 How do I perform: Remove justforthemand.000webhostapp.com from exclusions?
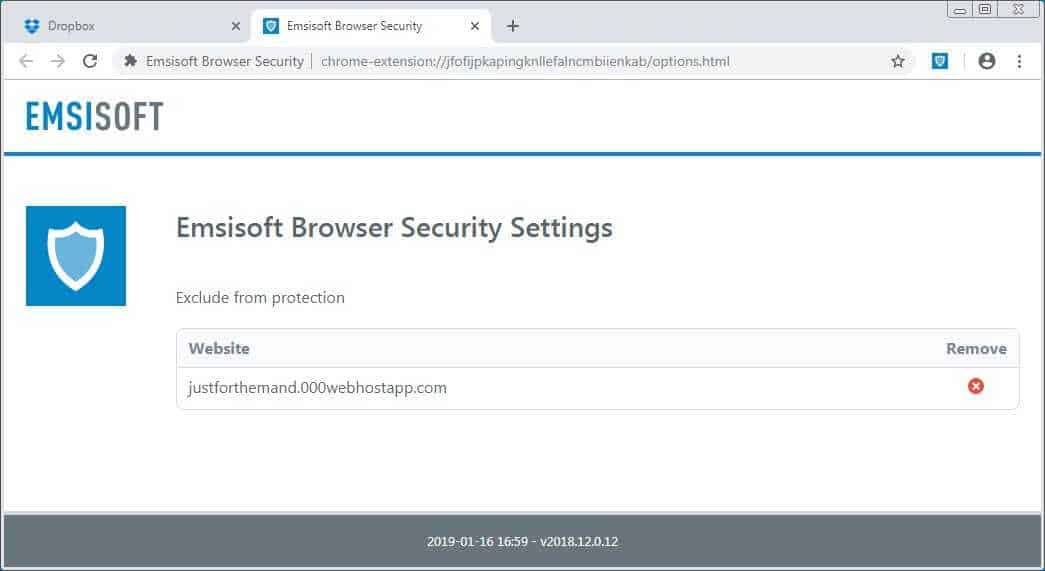pyautogui.click(x=976, y=386)
